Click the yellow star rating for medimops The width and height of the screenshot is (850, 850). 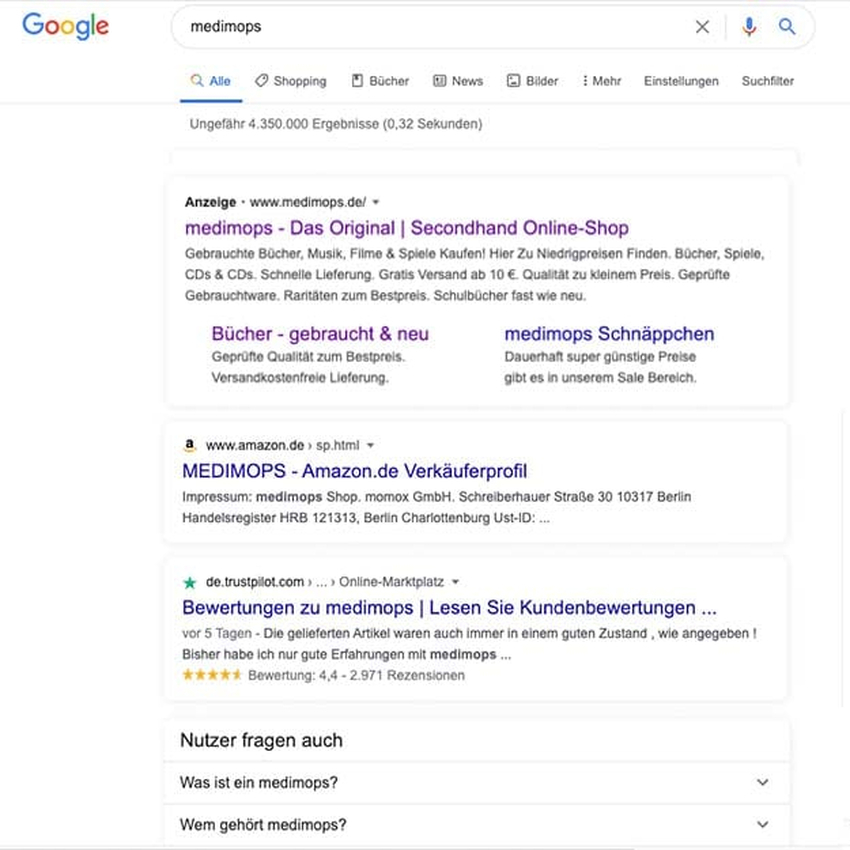point(212,675)
